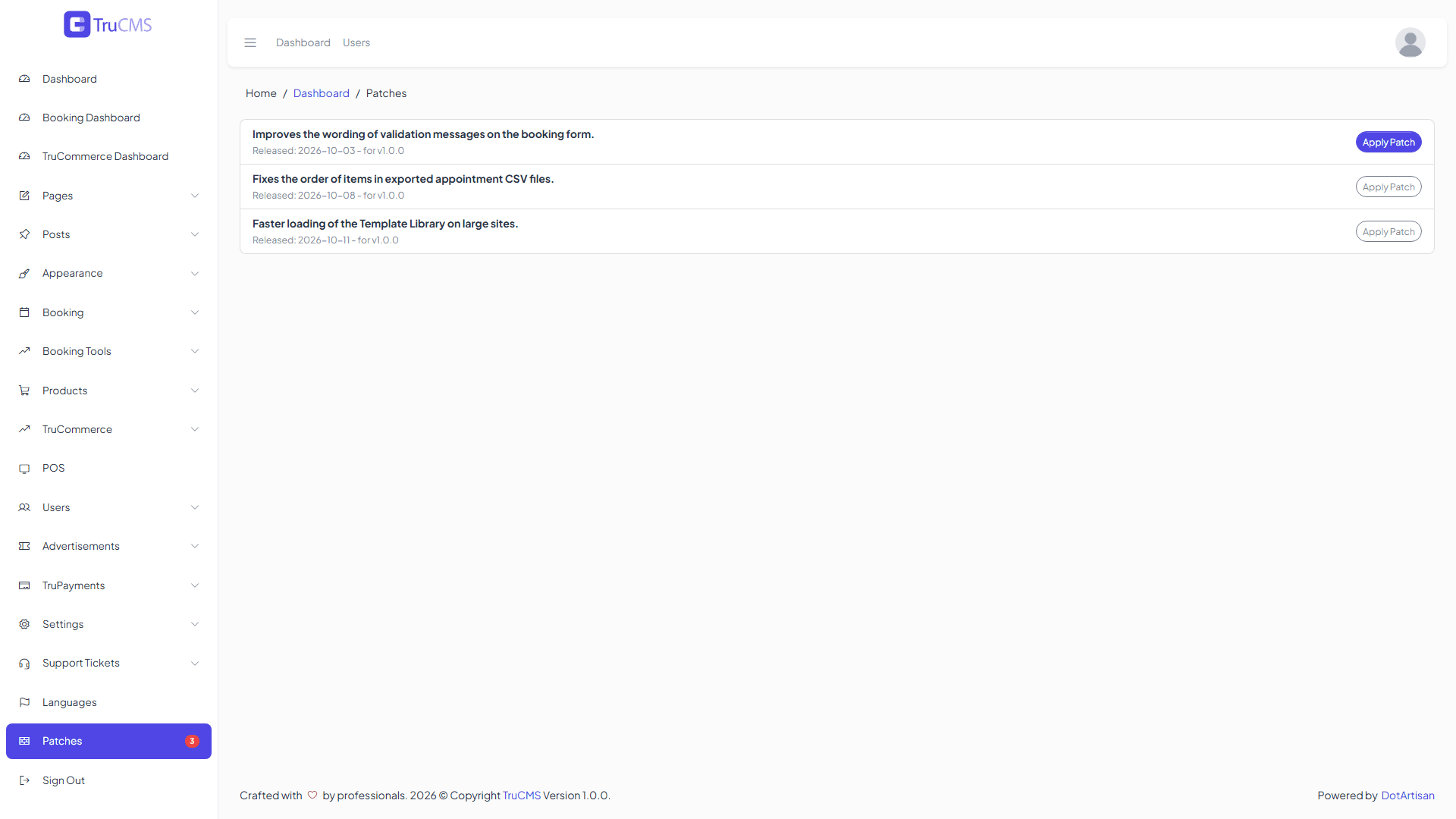The height and width of the screenshot is (819, 1456).
Task: Expand the TruPayments submenu chevron
Action: [195, 585]
